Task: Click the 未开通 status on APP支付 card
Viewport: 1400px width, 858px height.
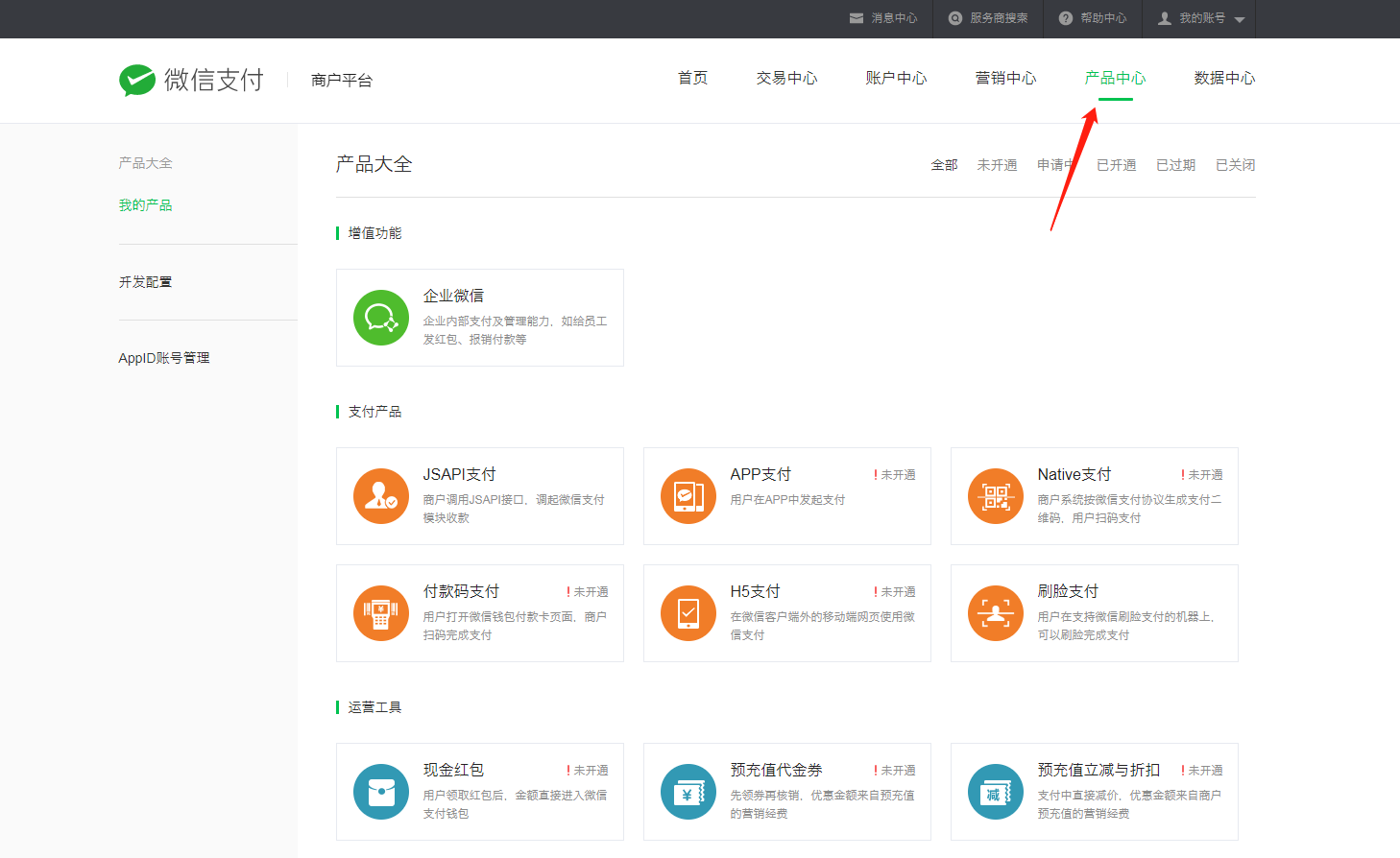Action: pos(895,475)
